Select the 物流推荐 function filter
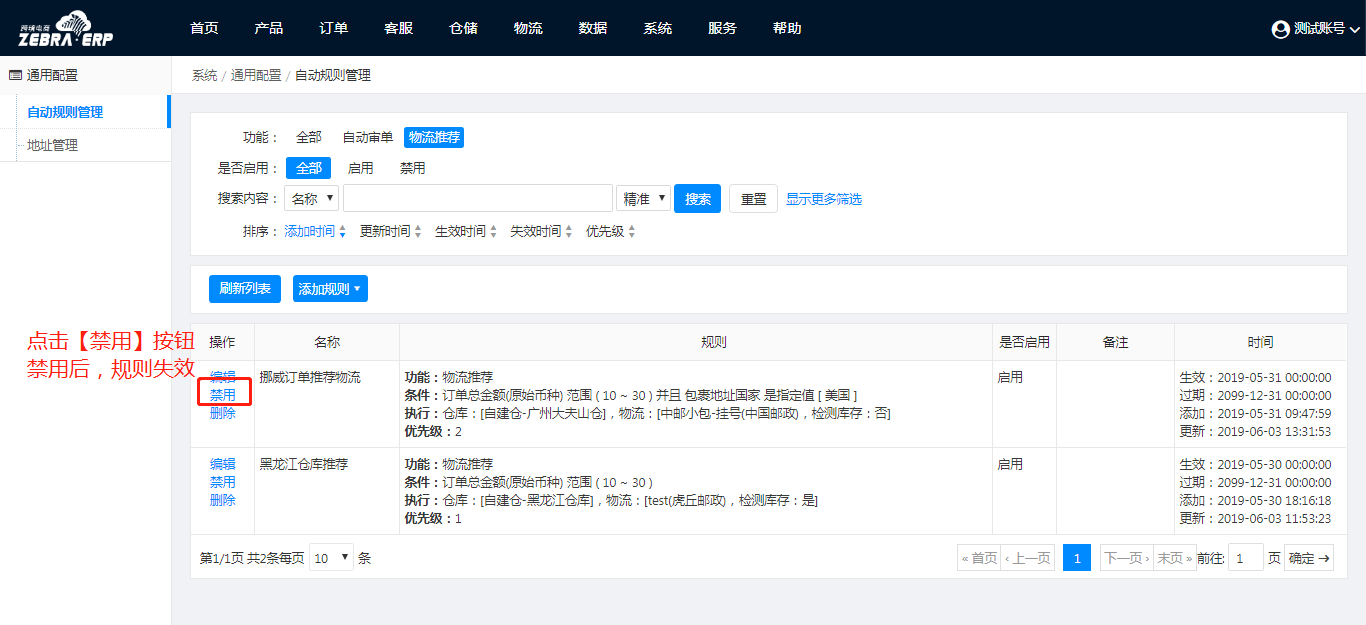Image resolution: width=1366 pixels, height=625 pixels. (x=434, y=137)
